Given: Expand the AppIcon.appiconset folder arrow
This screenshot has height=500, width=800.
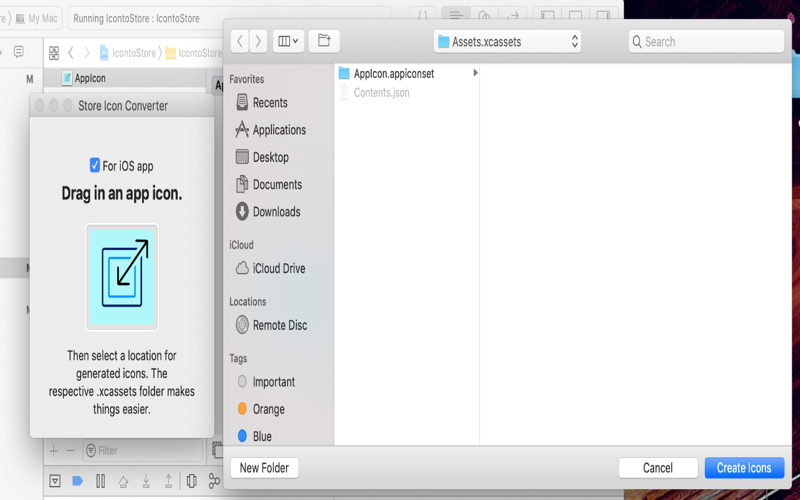Looking at the screenshot, I should pyautogui.click(x=475, y=73).
